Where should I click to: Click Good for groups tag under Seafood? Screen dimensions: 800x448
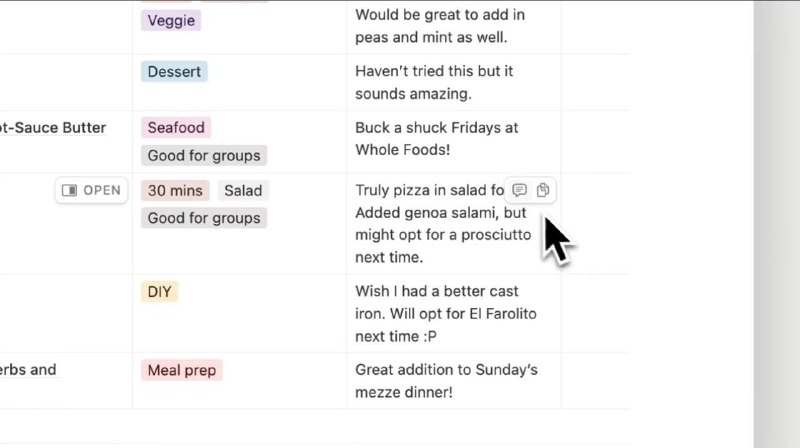point(204,155)
